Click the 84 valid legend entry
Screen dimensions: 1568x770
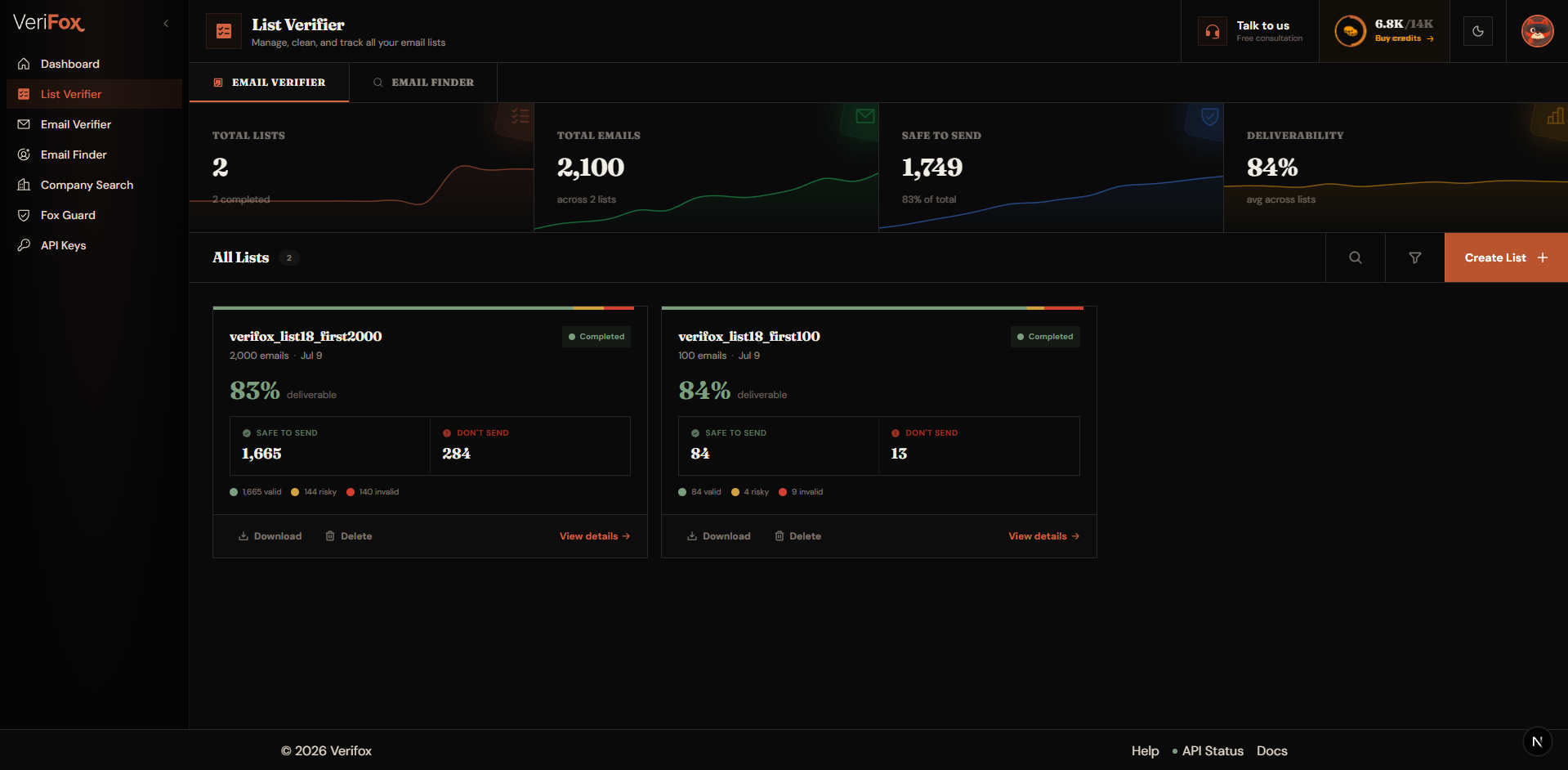pos(700,492)
